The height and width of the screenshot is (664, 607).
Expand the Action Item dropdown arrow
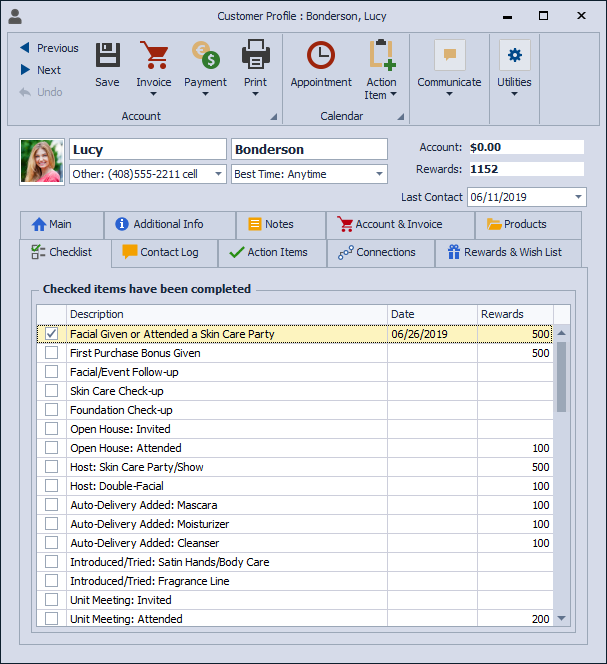394,94
